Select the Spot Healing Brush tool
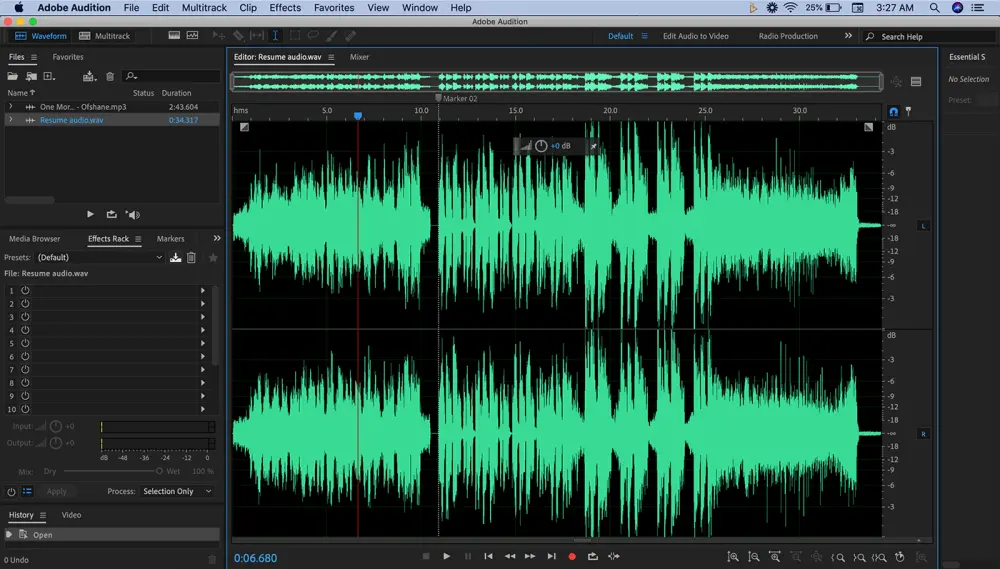1000x569 pixels. tap(350, 36)
